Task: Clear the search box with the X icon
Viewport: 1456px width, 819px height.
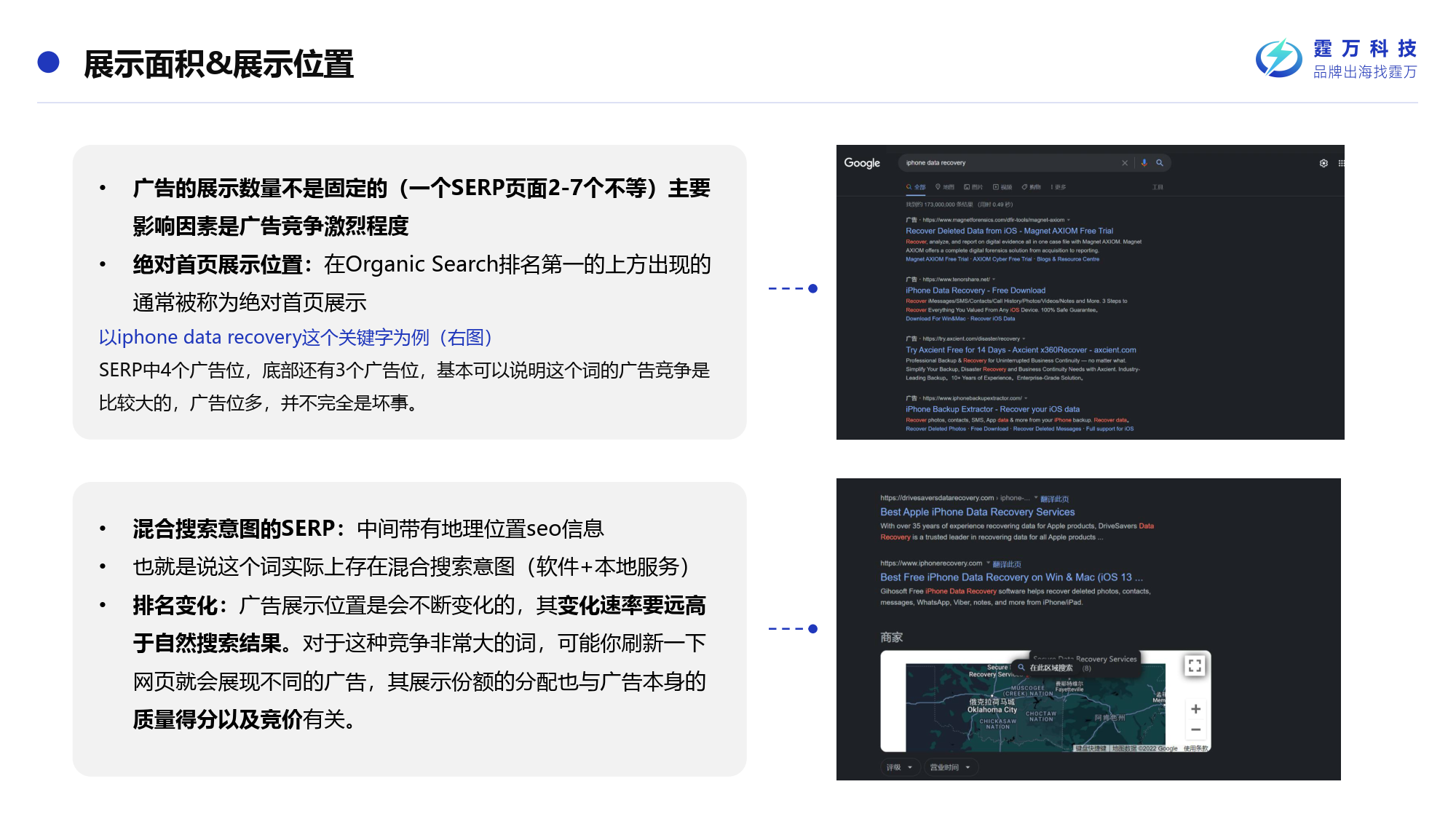Action: [x=1125, y=163]
